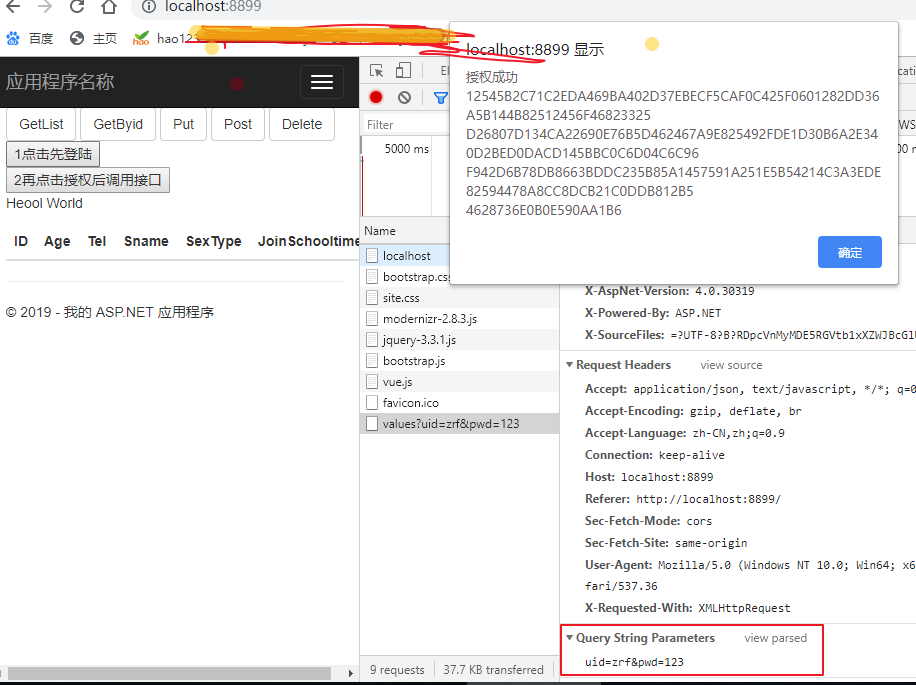Screen dimensions: 916x685
Task: Click the scrollbar right arrow
Action: click(351, 673)
